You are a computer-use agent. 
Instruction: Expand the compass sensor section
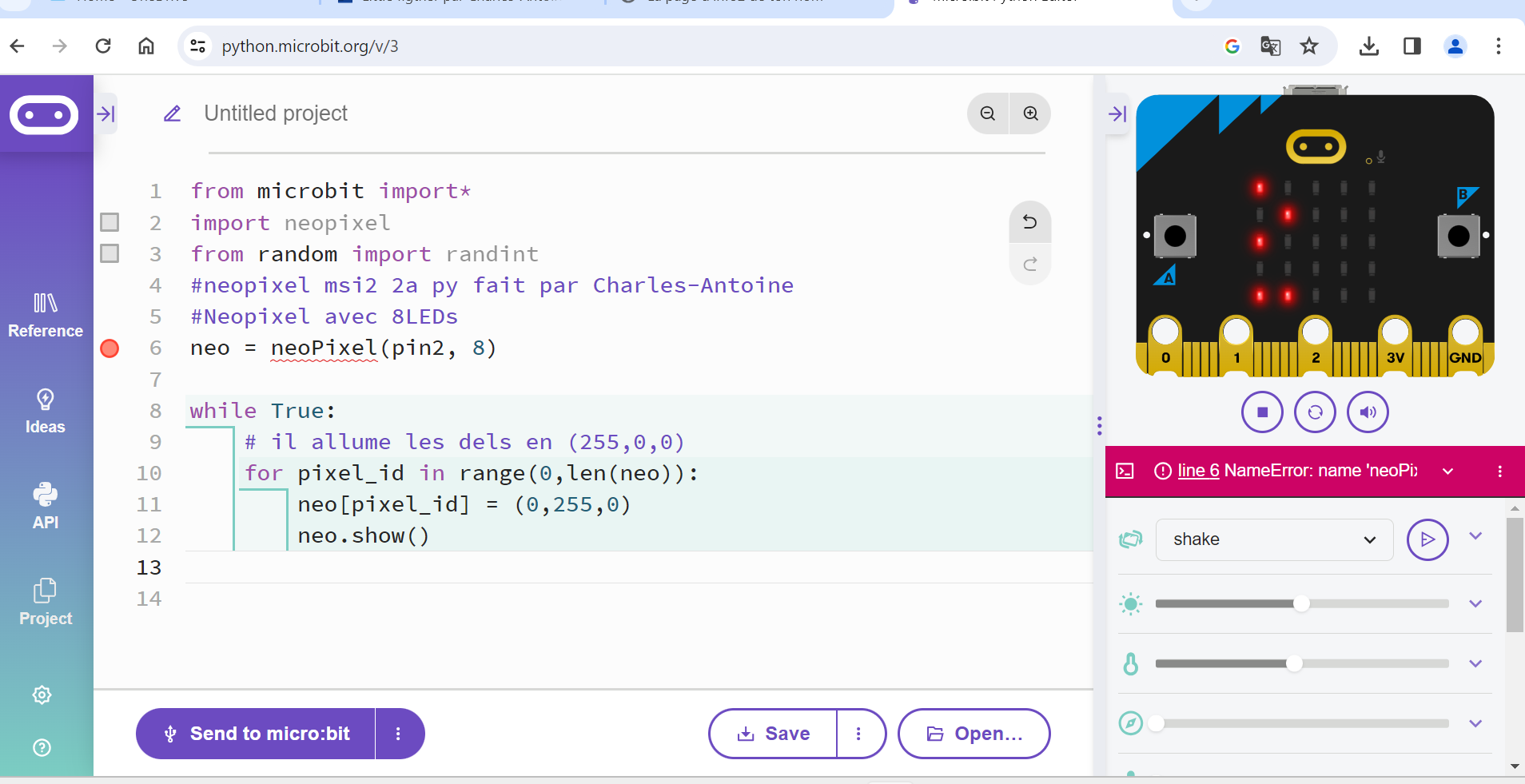coord(1475,723)
